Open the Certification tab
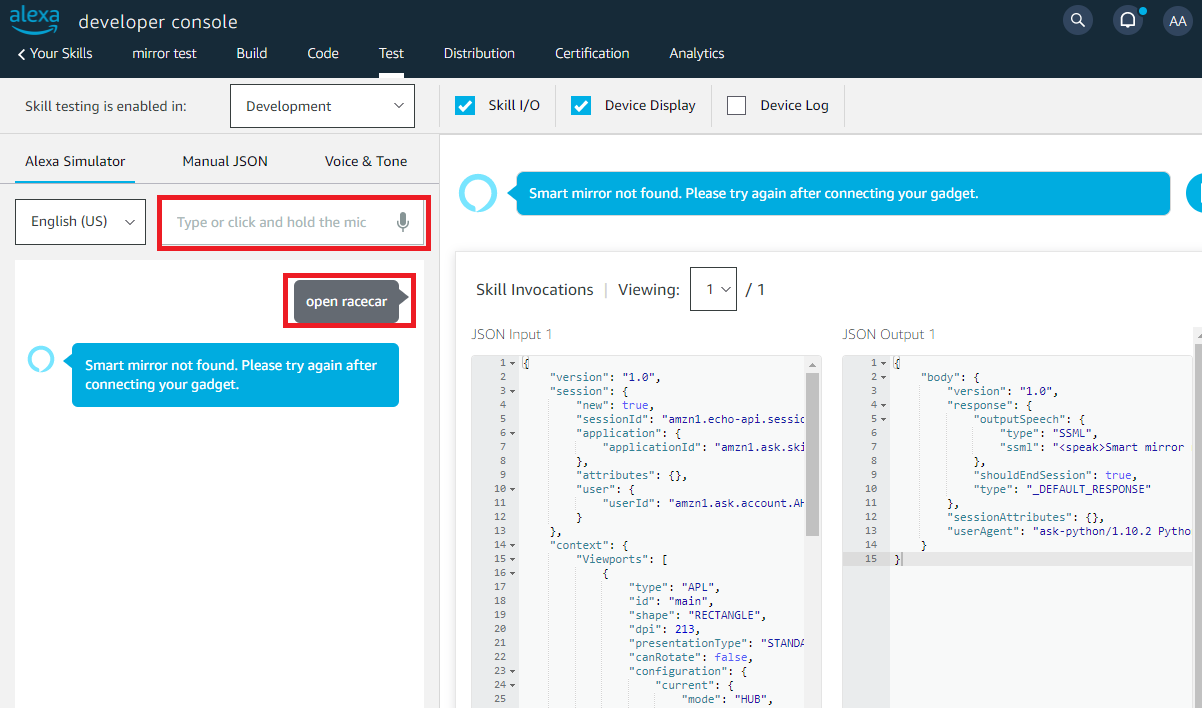The height and width of the screenshot is (708, 1202). [x=592, y=53]
